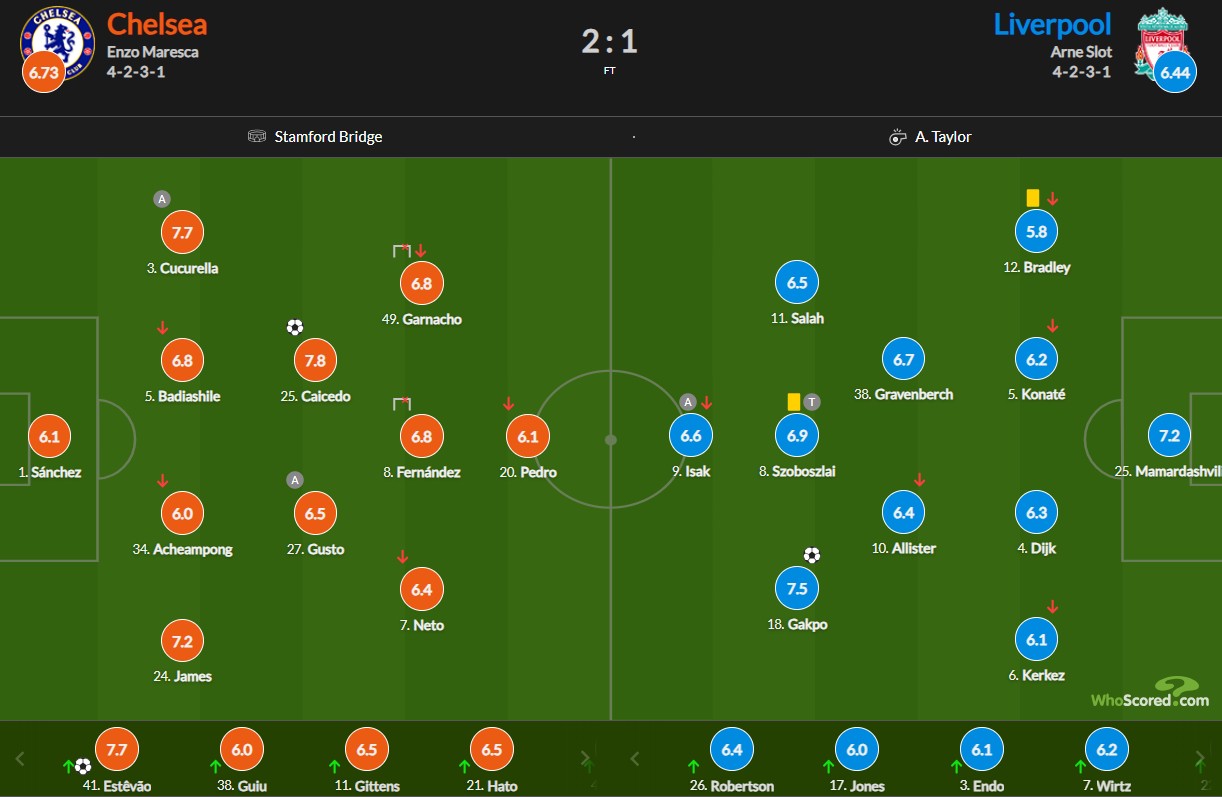Click the goal ball icon above Caicedo

pos(295,327)
